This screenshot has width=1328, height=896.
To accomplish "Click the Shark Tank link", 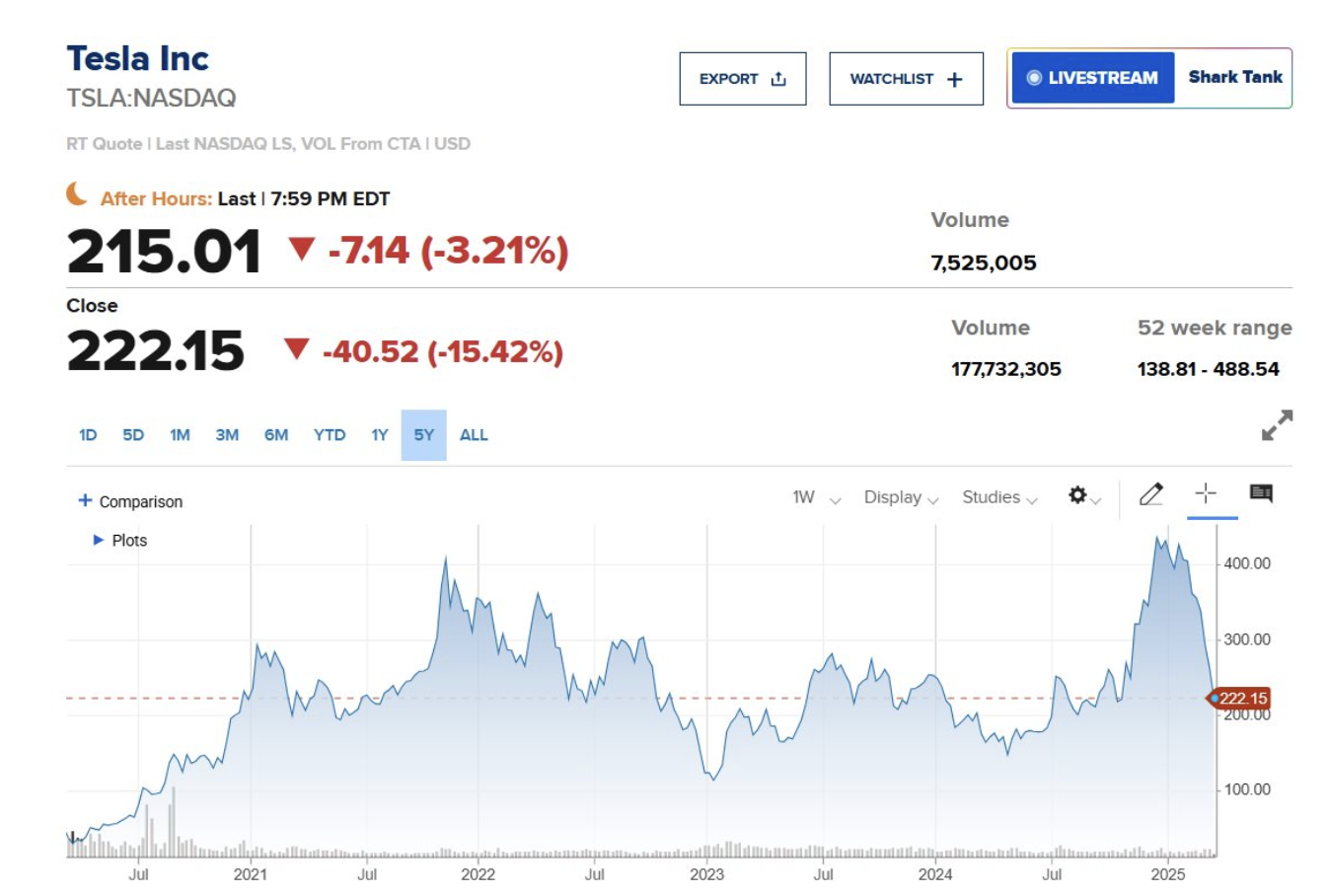I will [1234, 77].
